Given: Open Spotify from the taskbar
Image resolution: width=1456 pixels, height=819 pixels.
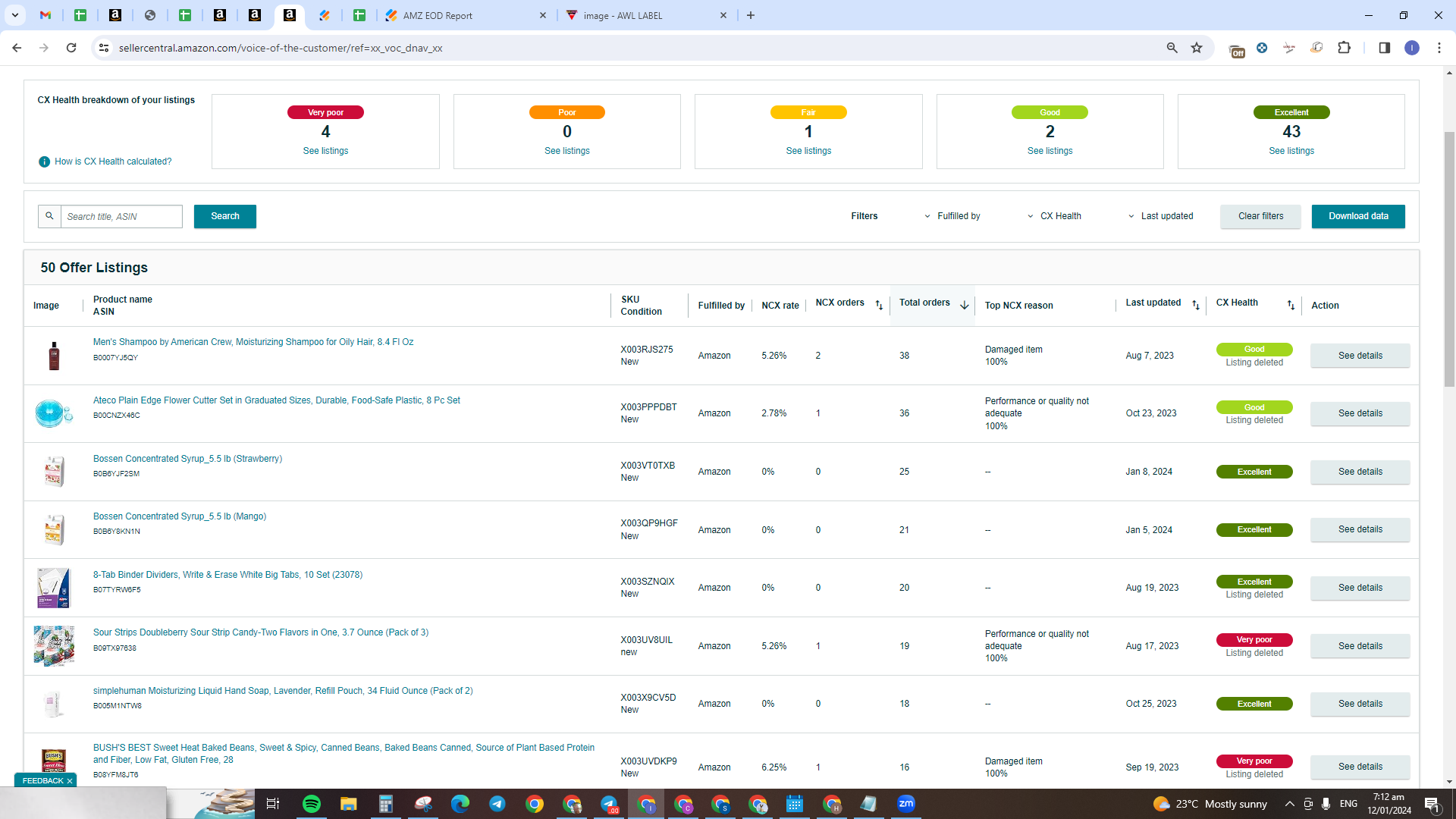Looking at the screenshot, I should pos(312,804).
